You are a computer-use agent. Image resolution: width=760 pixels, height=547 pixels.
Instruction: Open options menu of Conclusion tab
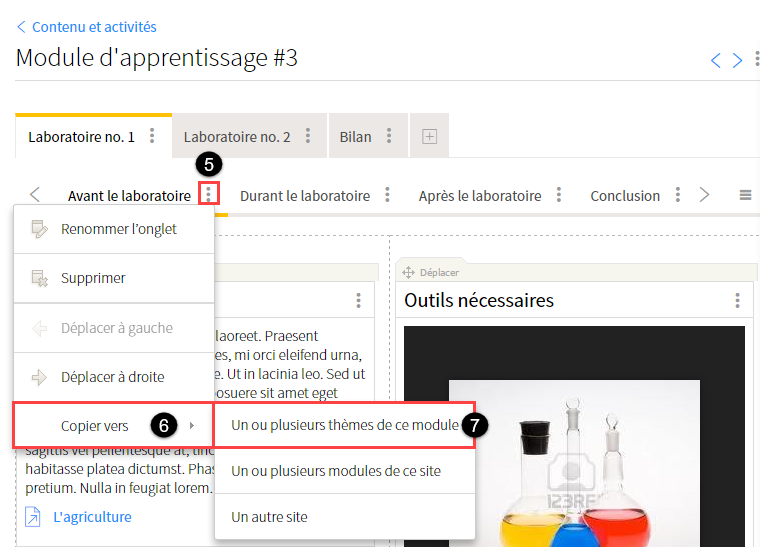678,195
